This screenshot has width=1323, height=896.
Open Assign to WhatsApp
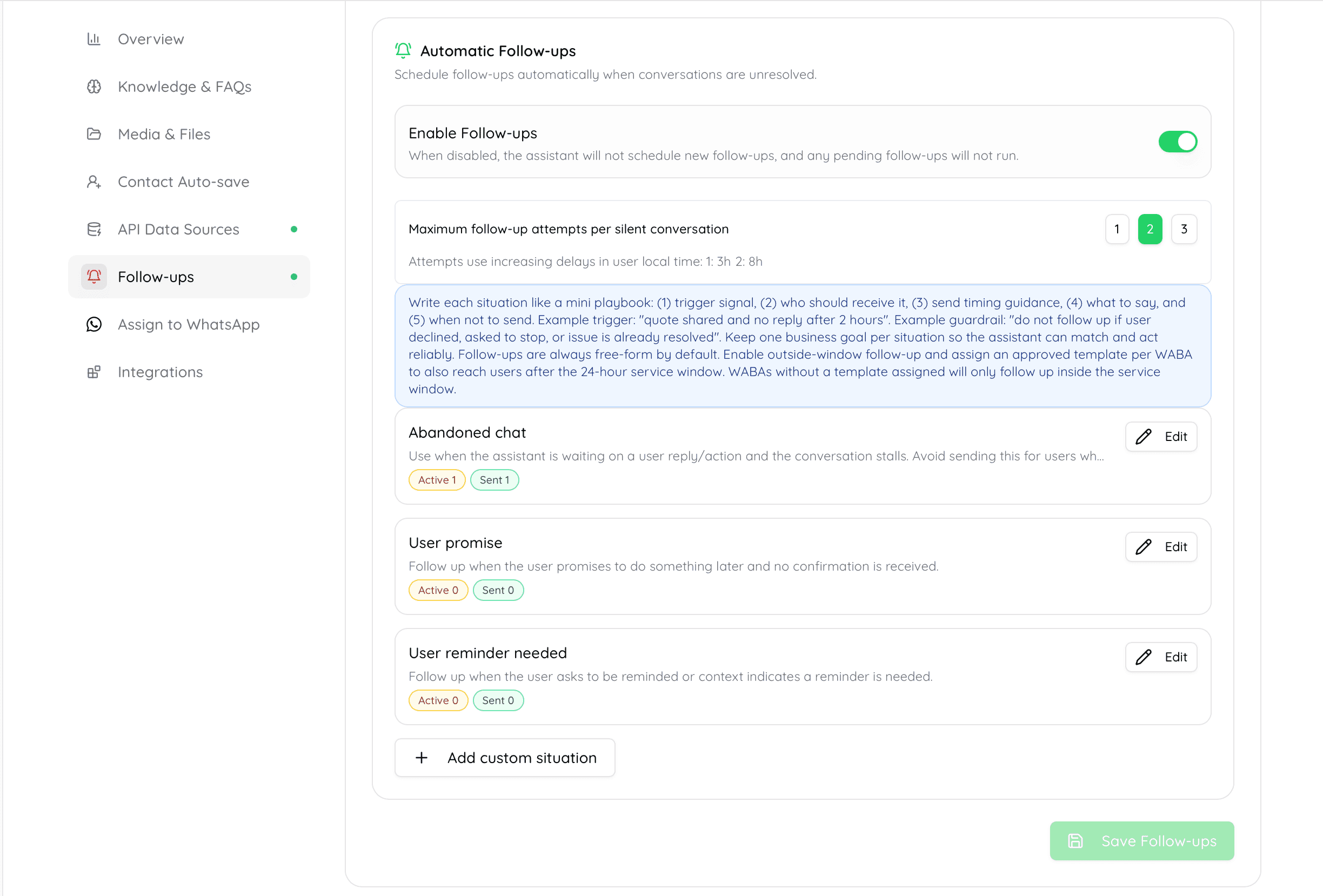(x=189, y=324)
